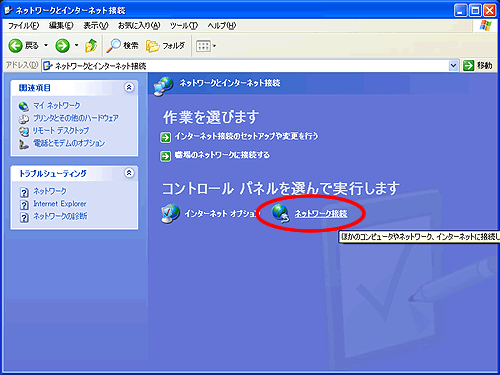Click help icon beside Internet Explorer

pyautogui.click(x=24, y=205)
